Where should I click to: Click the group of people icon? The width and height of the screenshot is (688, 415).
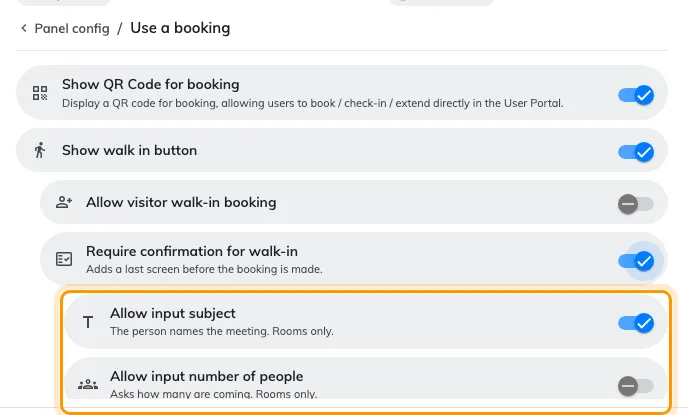[88, 385]
